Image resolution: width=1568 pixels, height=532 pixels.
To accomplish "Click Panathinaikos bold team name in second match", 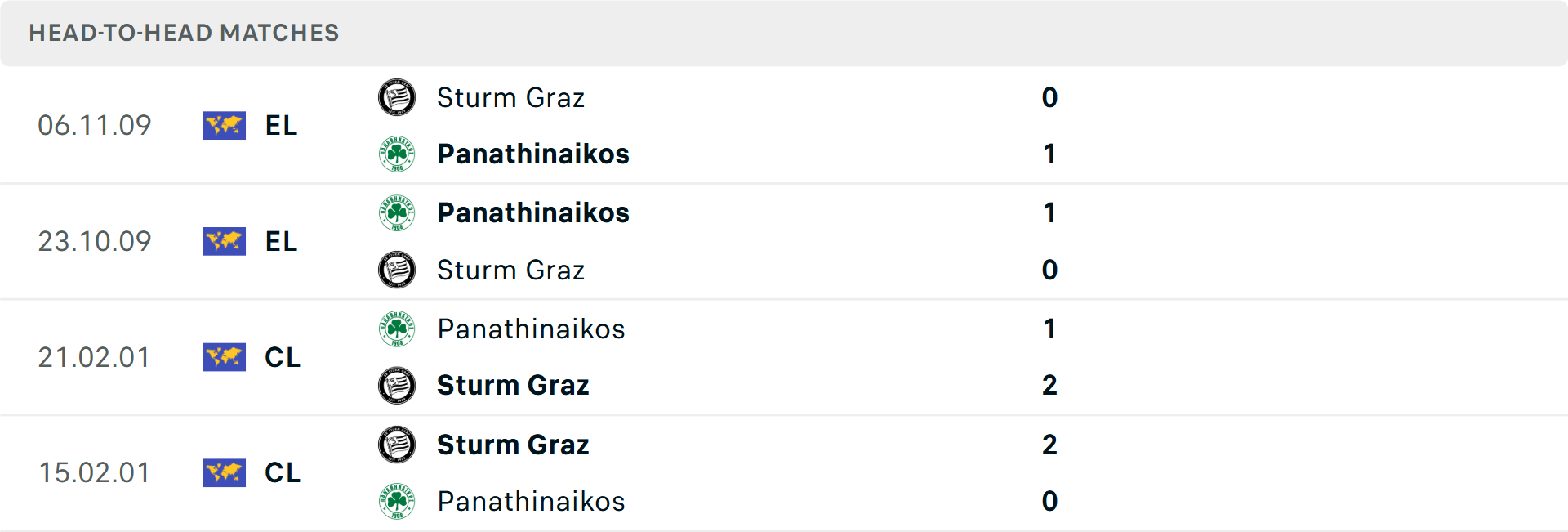I will 534,212.
